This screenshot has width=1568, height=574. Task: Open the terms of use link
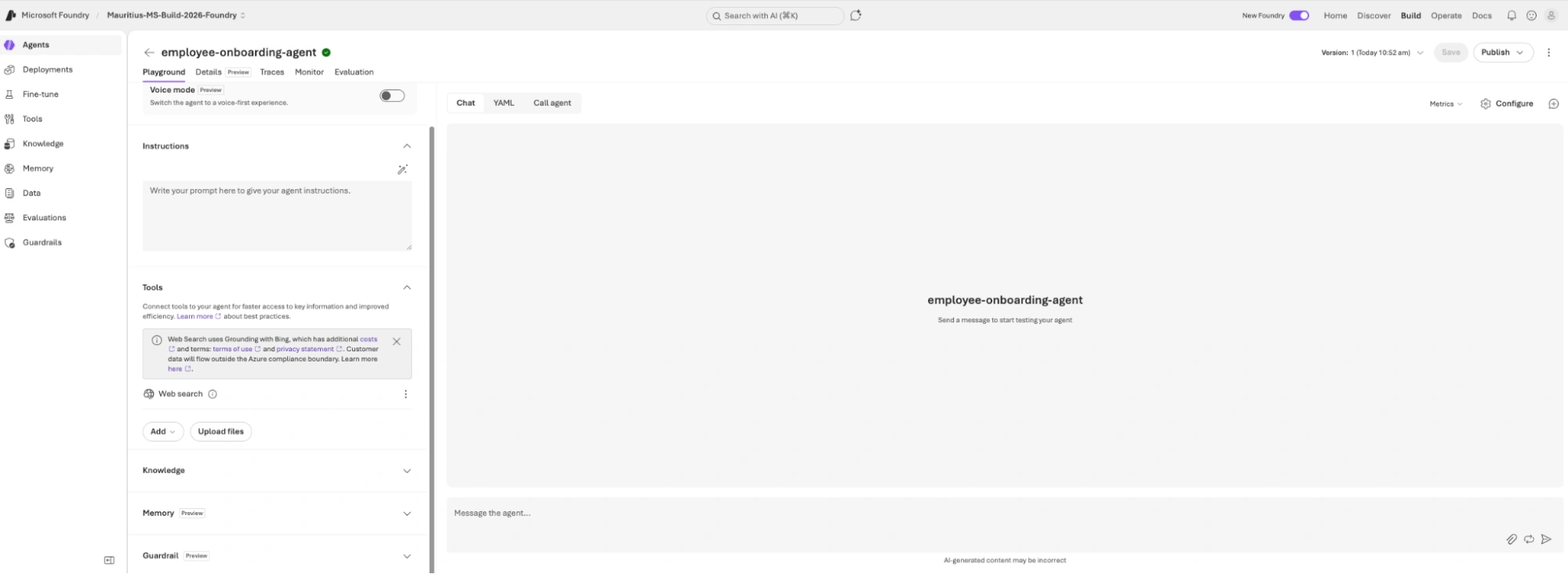[x=236, y=349]
